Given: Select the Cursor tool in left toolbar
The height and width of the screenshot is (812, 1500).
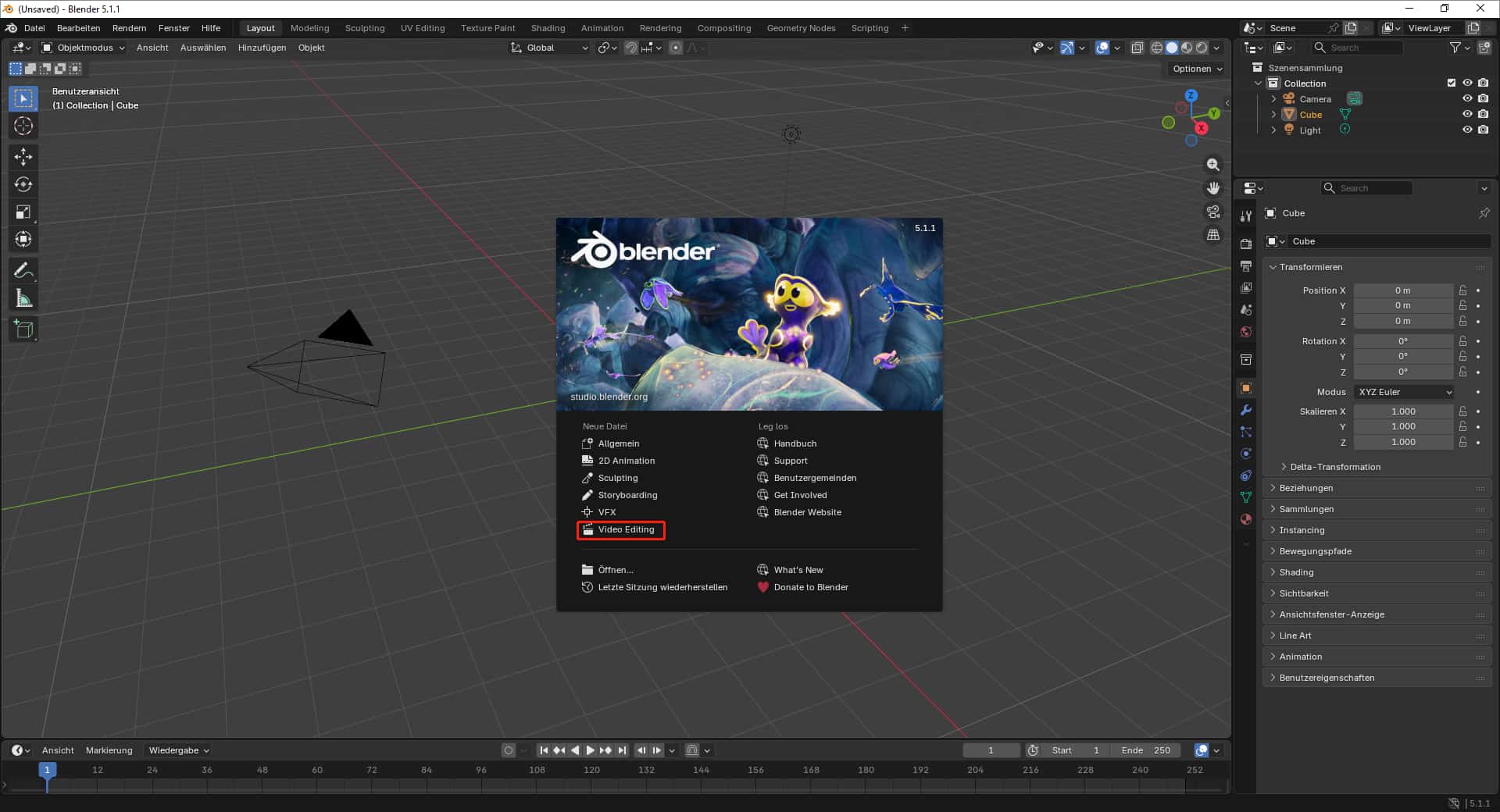Looking at the screenshot, I should [23, 126].
